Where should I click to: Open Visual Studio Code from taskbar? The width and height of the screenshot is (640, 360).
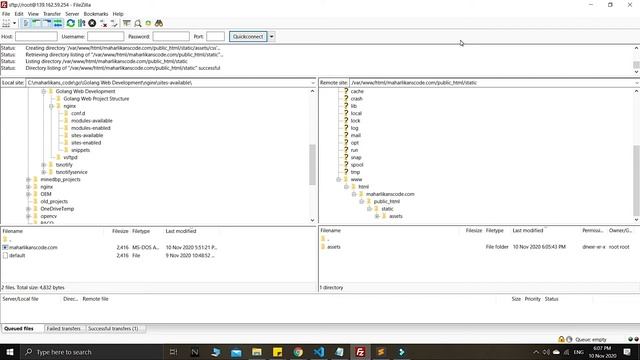point(319,352)
